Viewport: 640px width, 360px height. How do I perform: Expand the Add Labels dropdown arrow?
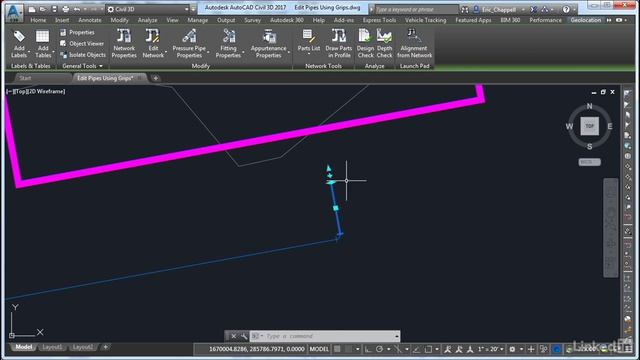[x=29, y=52]
